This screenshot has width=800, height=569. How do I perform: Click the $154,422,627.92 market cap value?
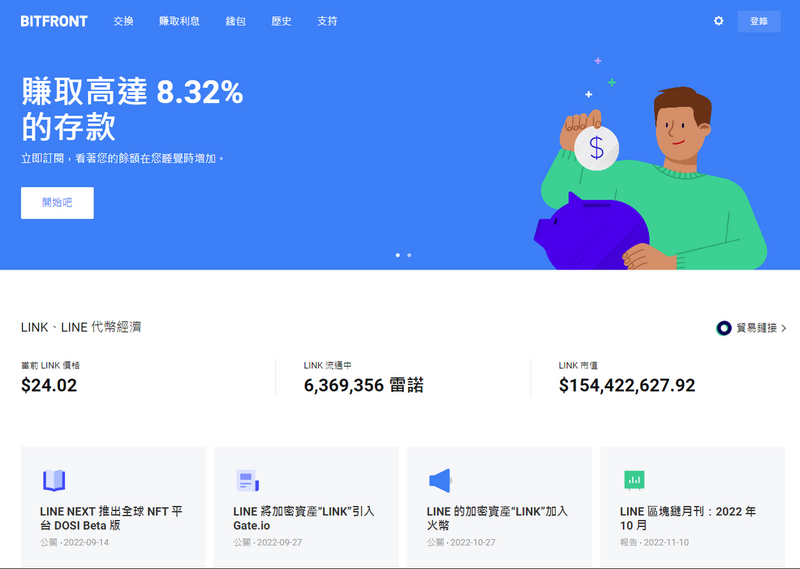point(627,385)
